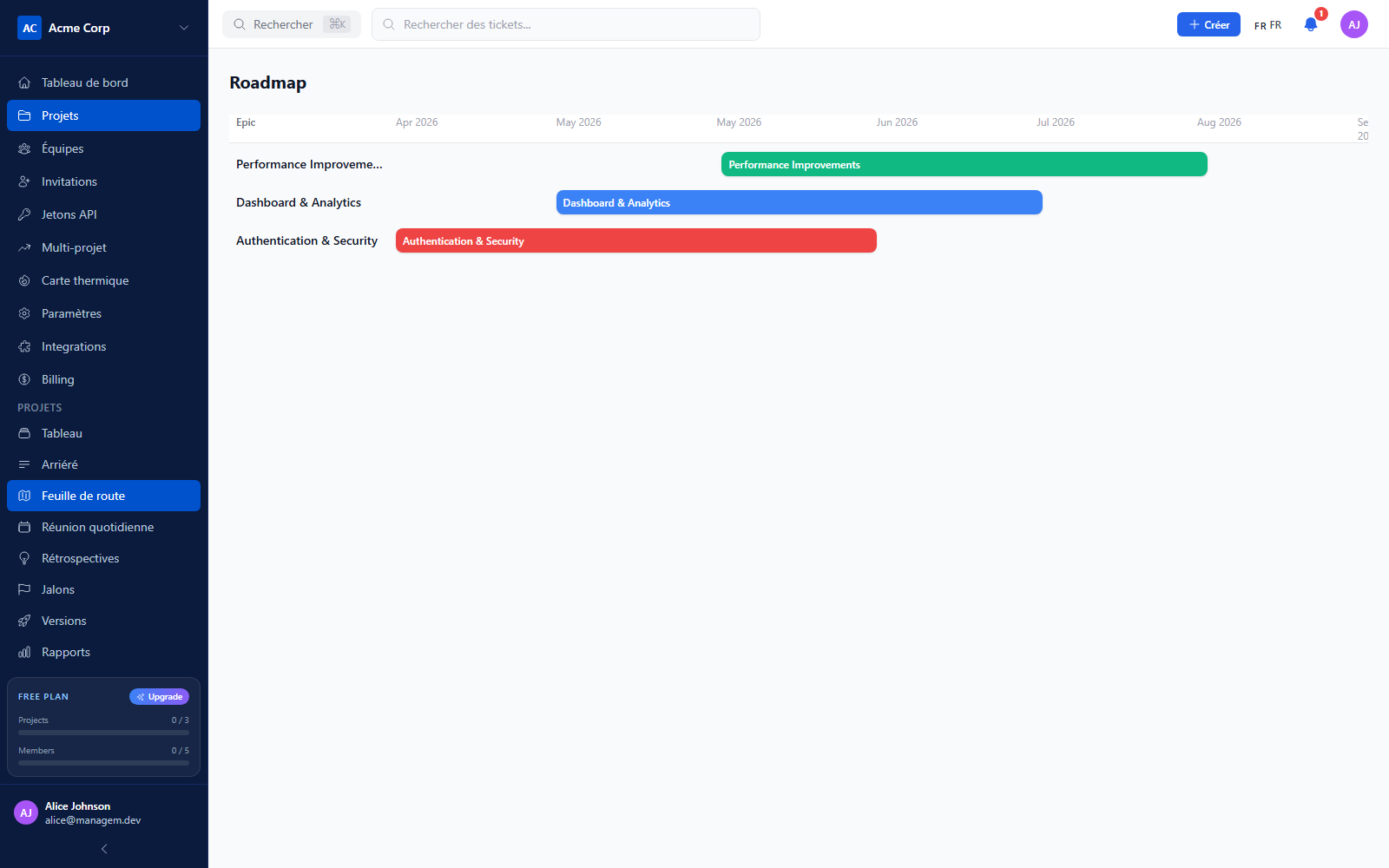Open the Rapports link
Image resolution: width=1389 pixels, height=868 pixels.
(x=103, y=652)
